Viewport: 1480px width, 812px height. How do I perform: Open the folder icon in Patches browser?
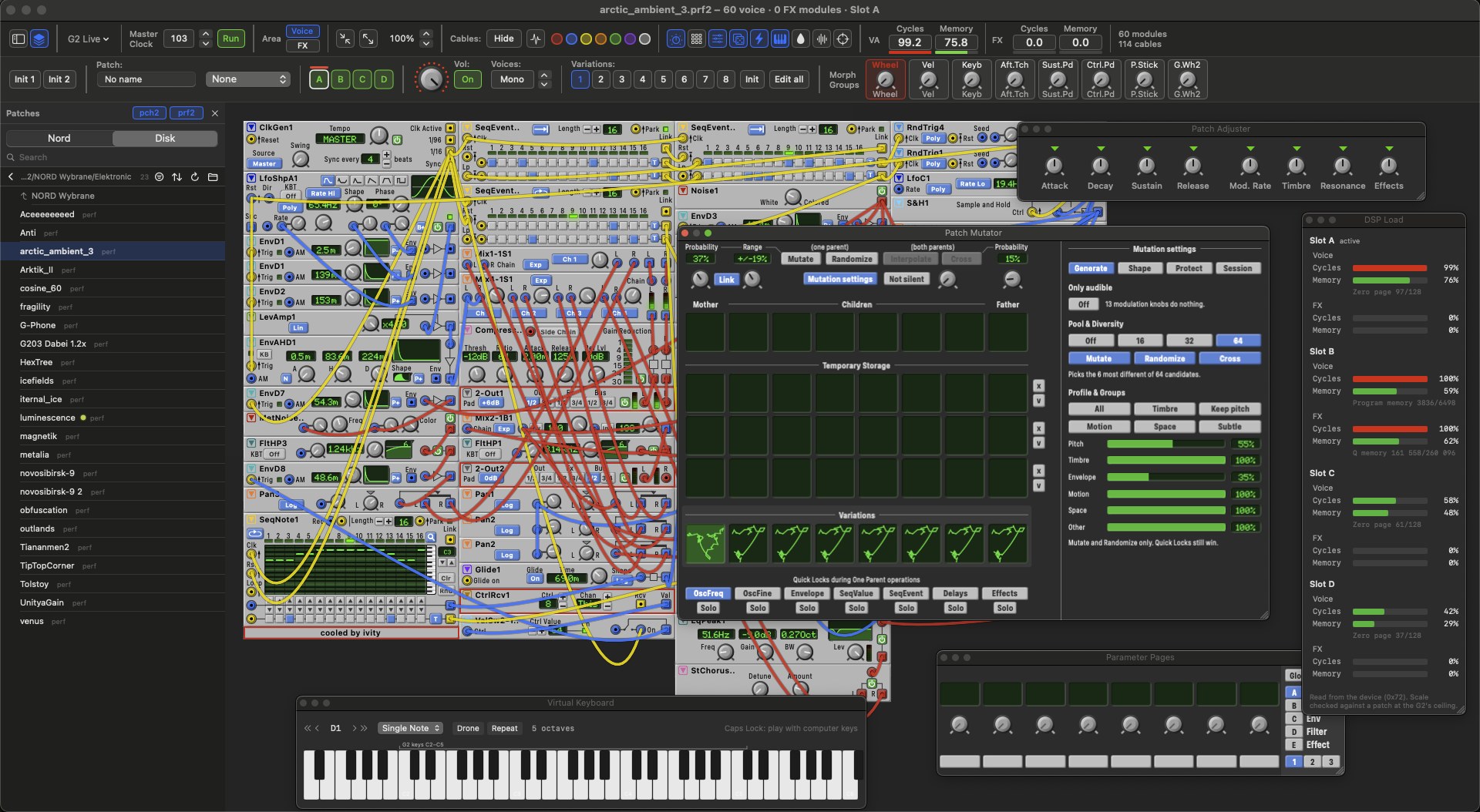(213, 176)
